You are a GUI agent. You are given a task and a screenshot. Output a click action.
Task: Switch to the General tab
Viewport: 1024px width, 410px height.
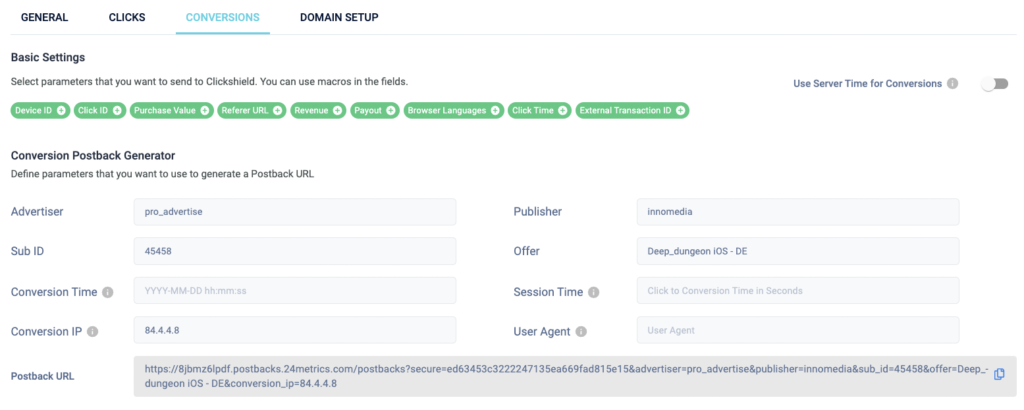coord(44,18)
